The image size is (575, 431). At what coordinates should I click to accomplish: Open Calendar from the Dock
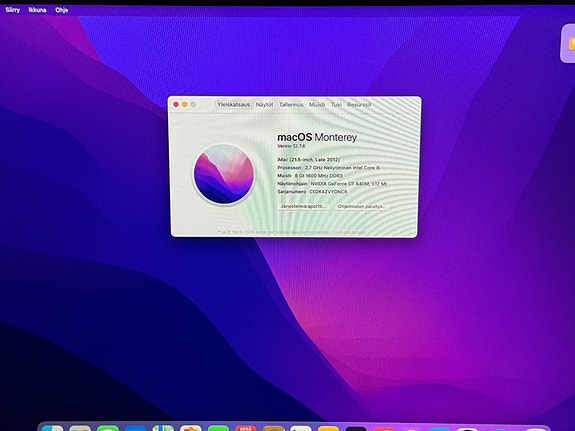pos(245,428)
